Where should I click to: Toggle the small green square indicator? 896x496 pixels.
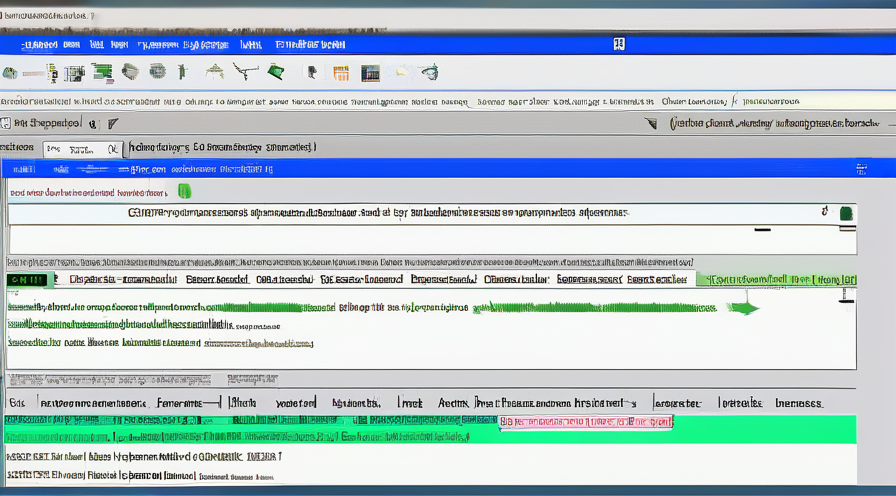point(184,191)
